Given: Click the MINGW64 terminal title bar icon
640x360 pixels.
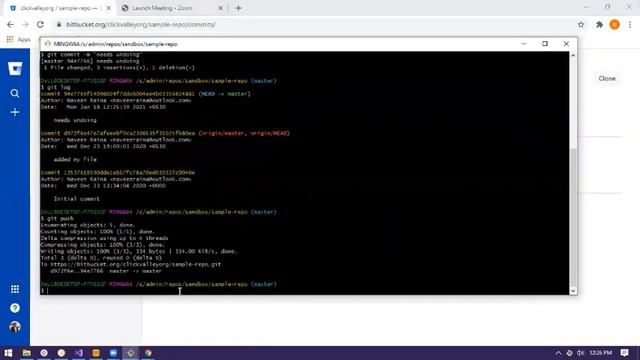Looking at the screenshot, I should click(x=47, y=44).
